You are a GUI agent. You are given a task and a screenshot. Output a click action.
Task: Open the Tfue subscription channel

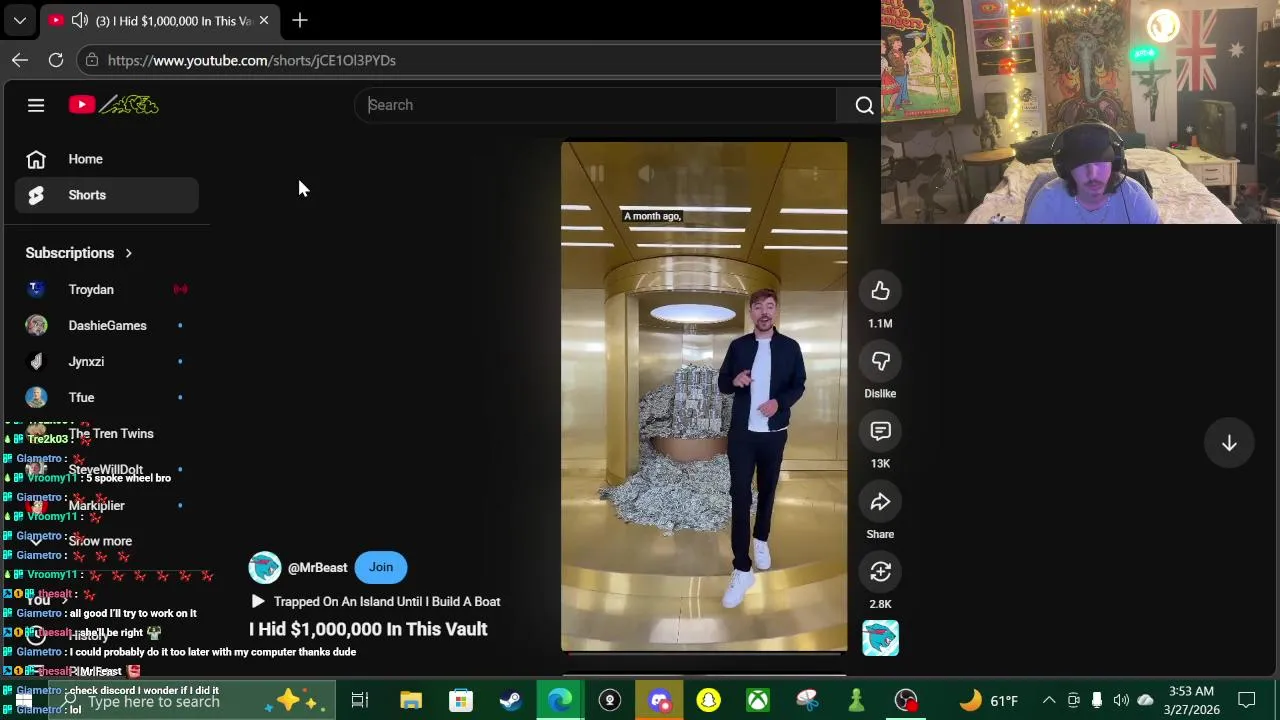point(107,397)
